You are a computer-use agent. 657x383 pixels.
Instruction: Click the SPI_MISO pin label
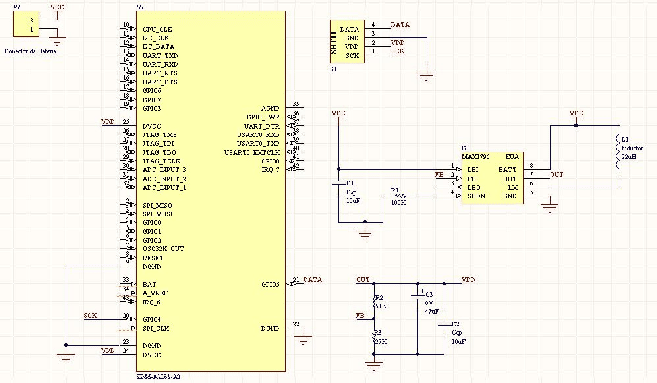point(158,205)
